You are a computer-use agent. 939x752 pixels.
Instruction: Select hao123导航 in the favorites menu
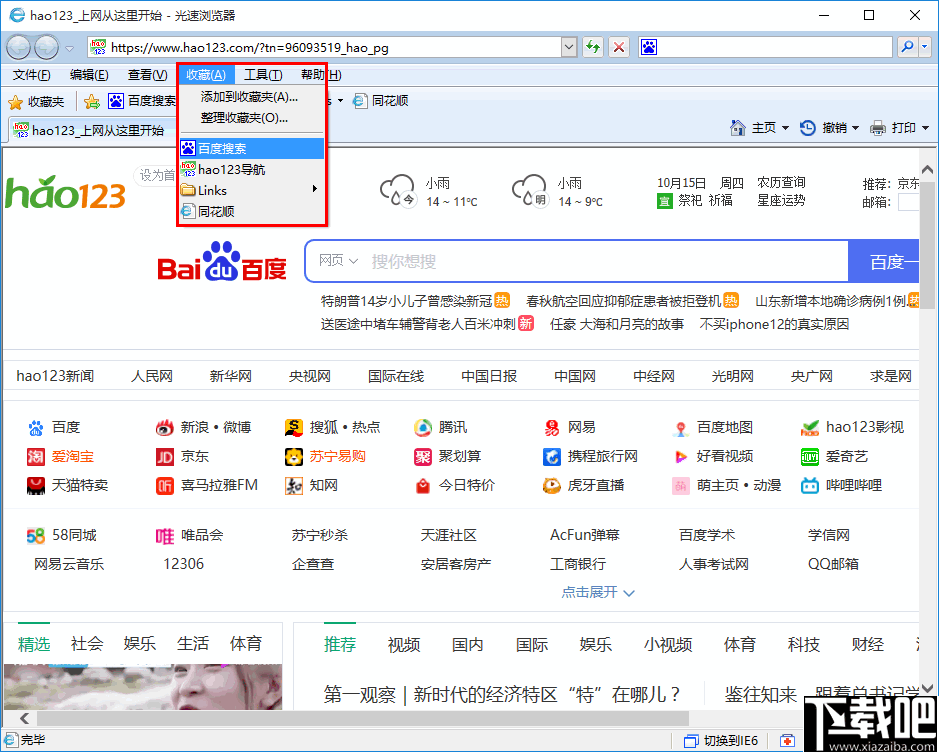click(x=252, y=169)
